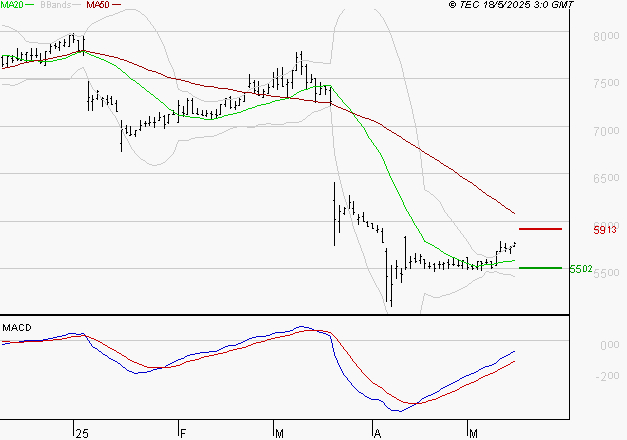Click the 7500 price axis label
Image resolution: width=627 pixels, height=440 pixels.
point(606,83)
